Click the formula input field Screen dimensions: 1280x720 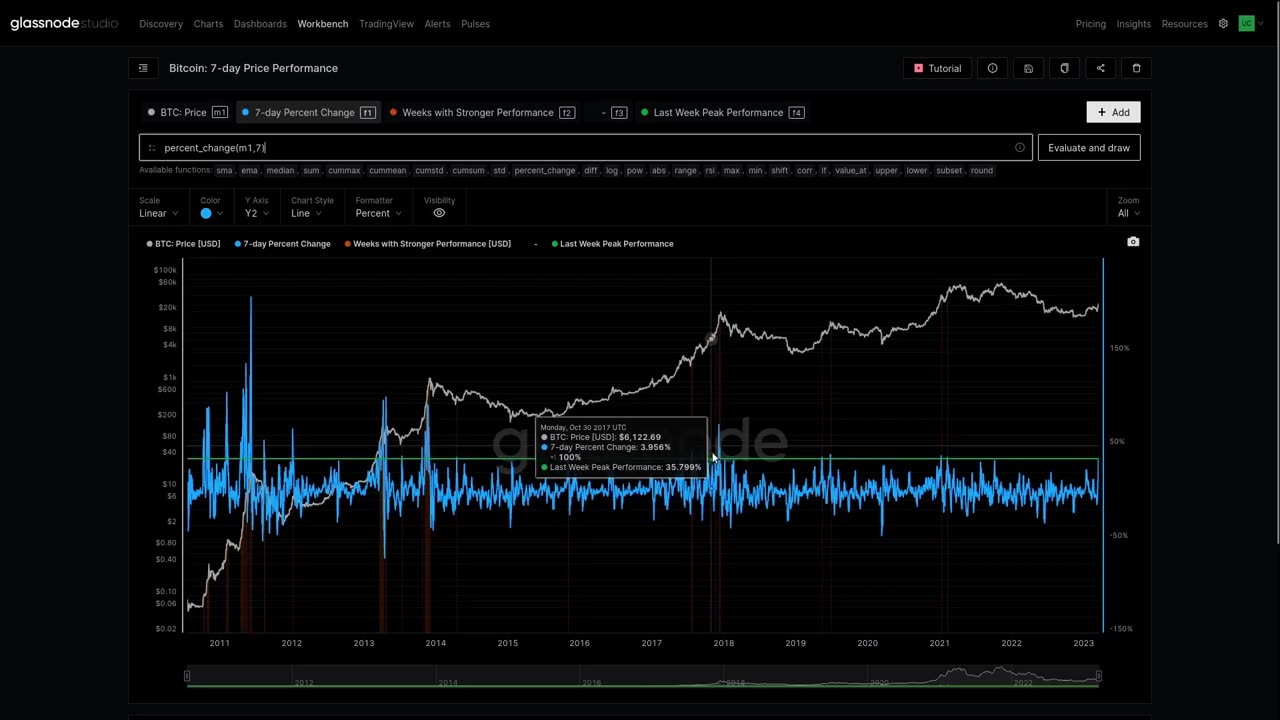pos(585,148)
